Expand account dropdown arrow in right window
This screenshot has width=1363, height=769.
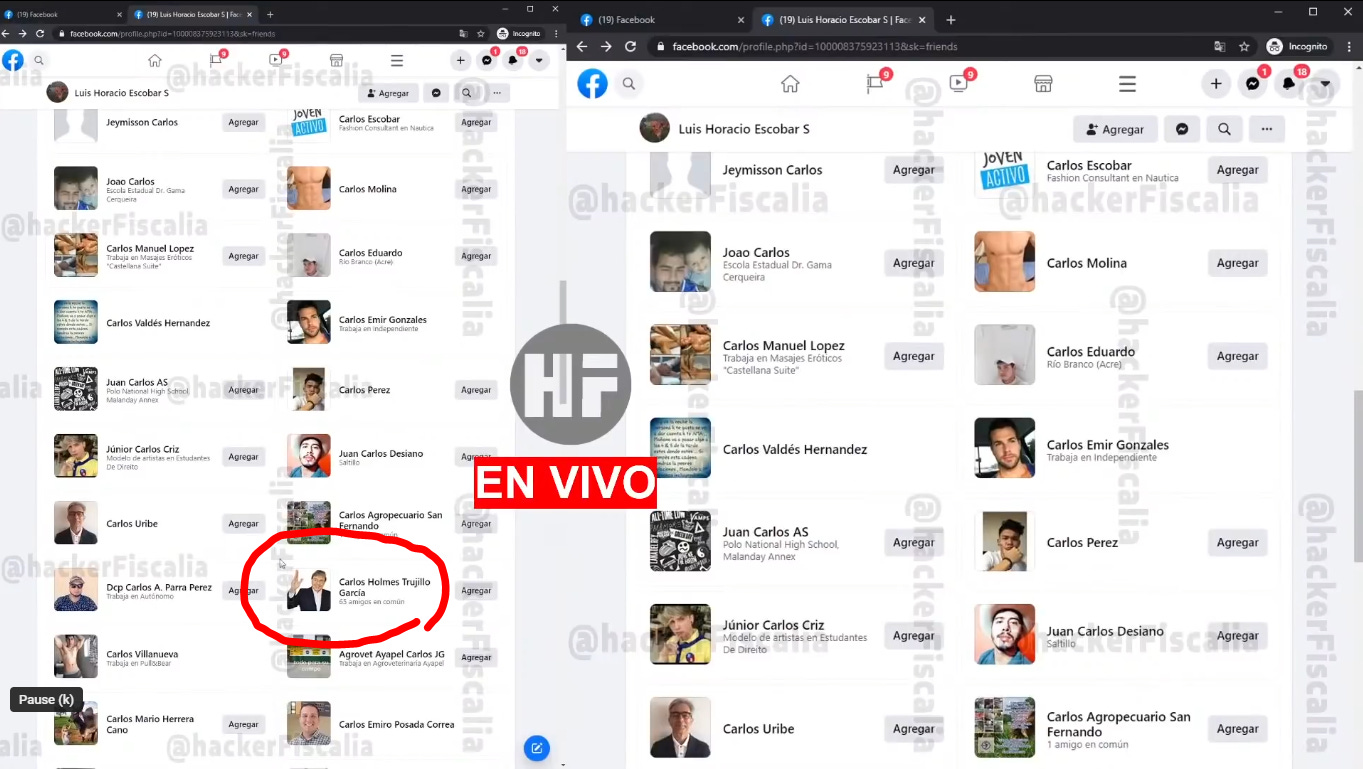click(x=1325, y=84)
